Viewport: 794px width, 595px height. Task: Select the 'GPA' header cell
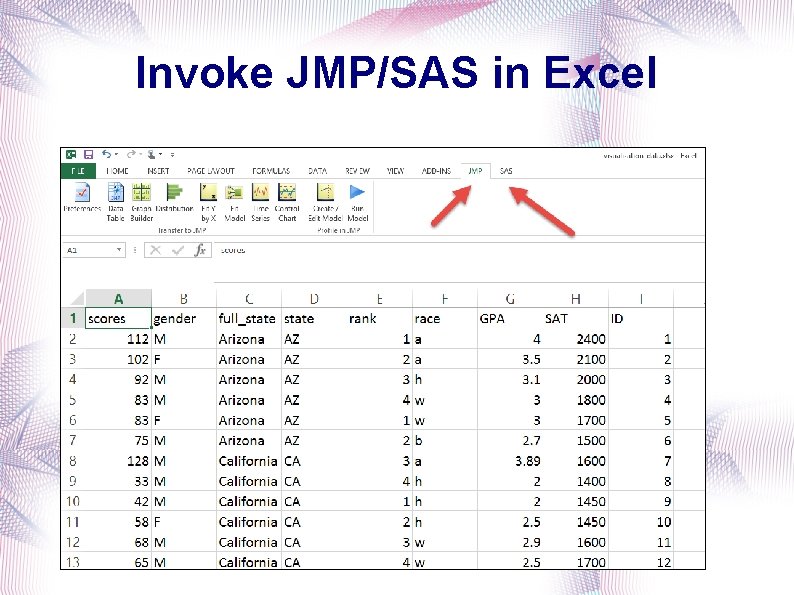coord(510,319)
